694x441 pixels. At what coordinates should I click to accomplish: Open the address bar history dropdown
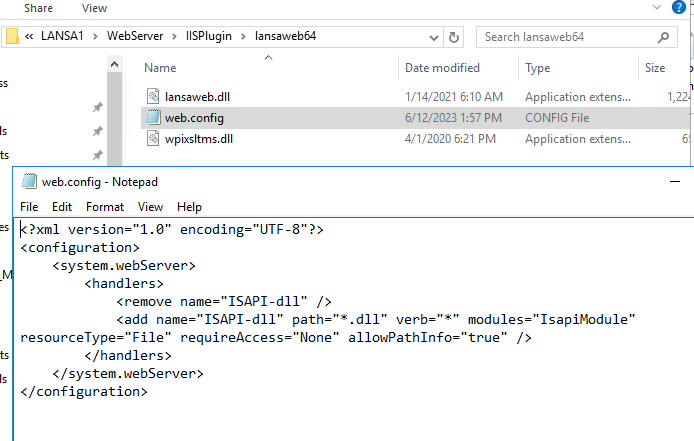point(434,38)
